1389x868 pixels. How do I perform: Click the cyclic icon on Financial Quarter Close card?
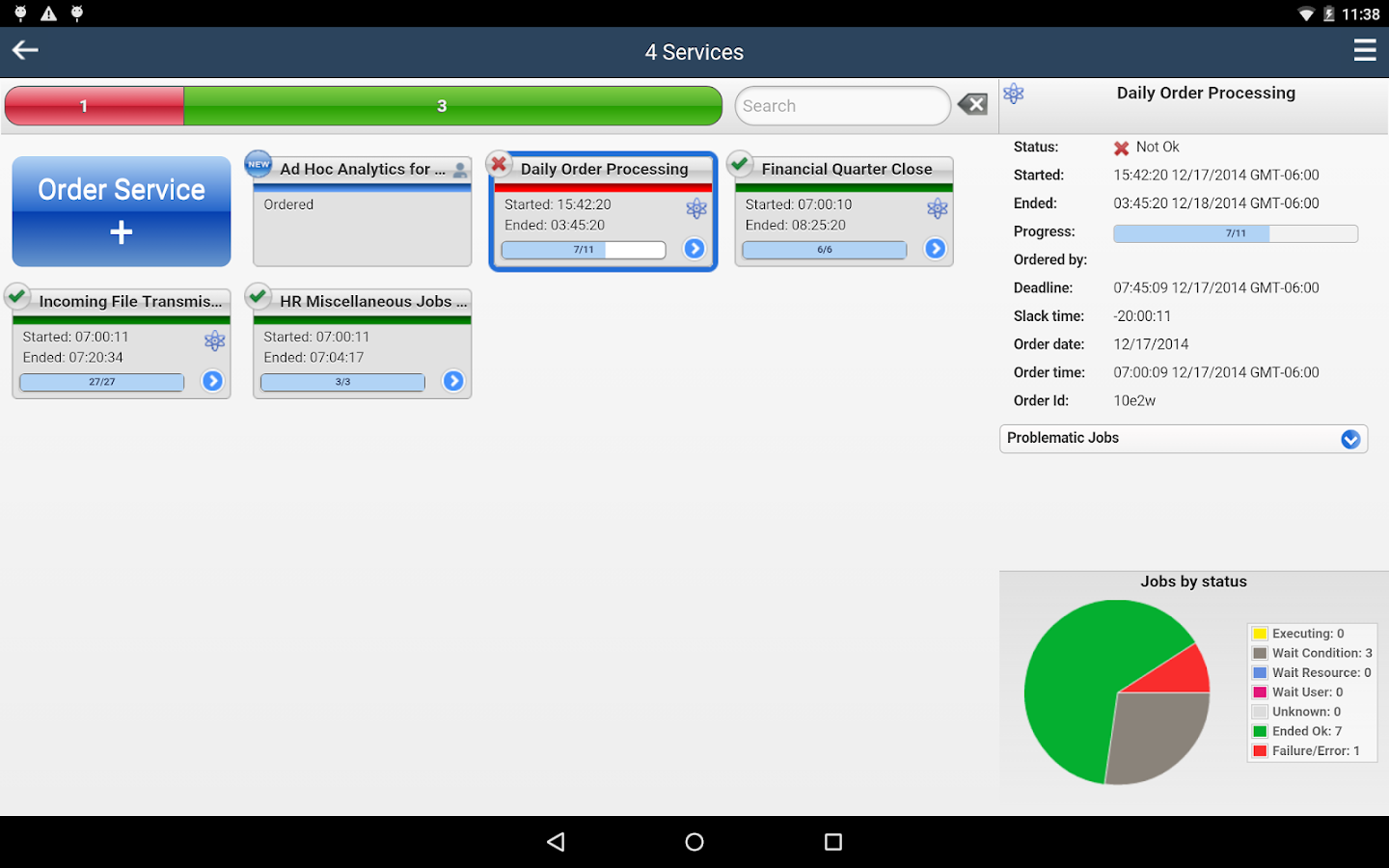click(937, 208)
